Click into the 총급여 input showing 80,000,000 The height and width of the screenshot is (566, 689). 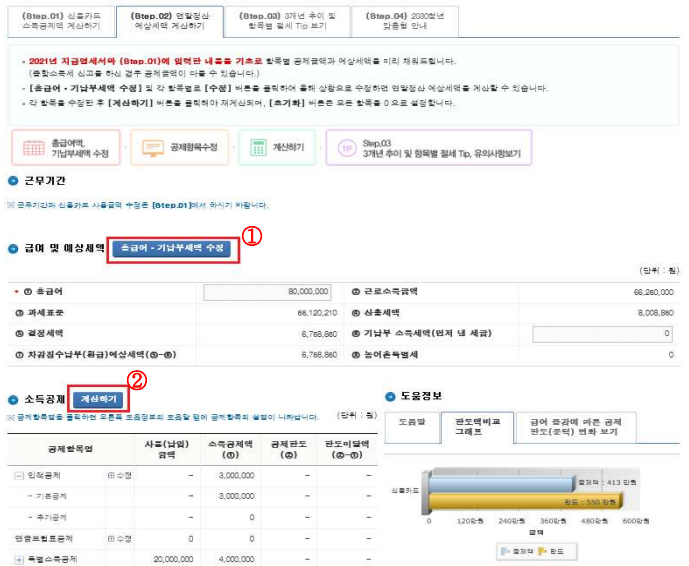(267, 292)
